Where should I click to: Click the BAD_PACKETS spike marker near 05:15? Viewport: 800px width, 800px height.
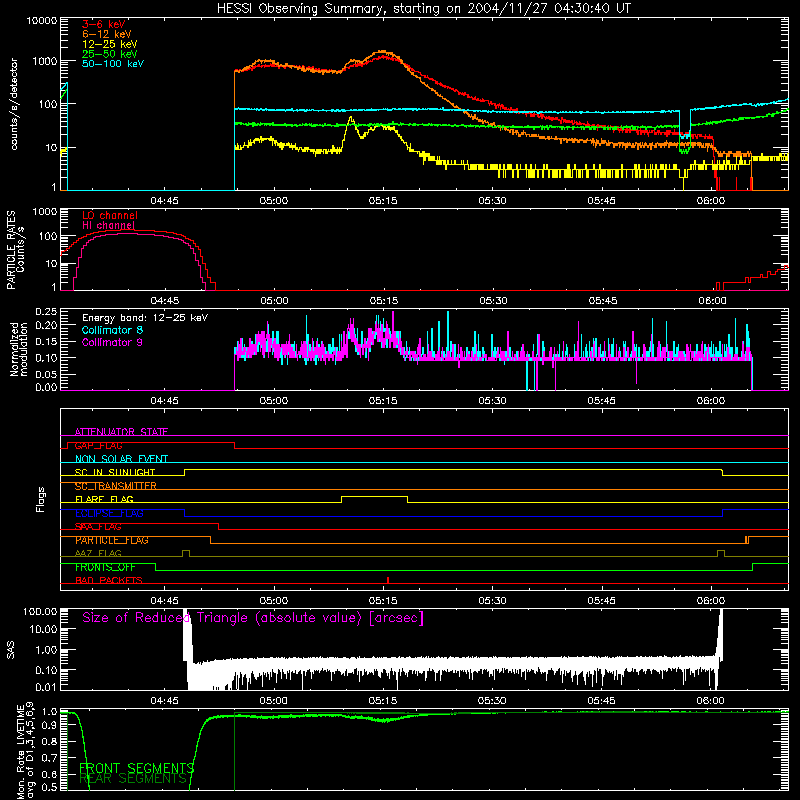coord(388,580)
